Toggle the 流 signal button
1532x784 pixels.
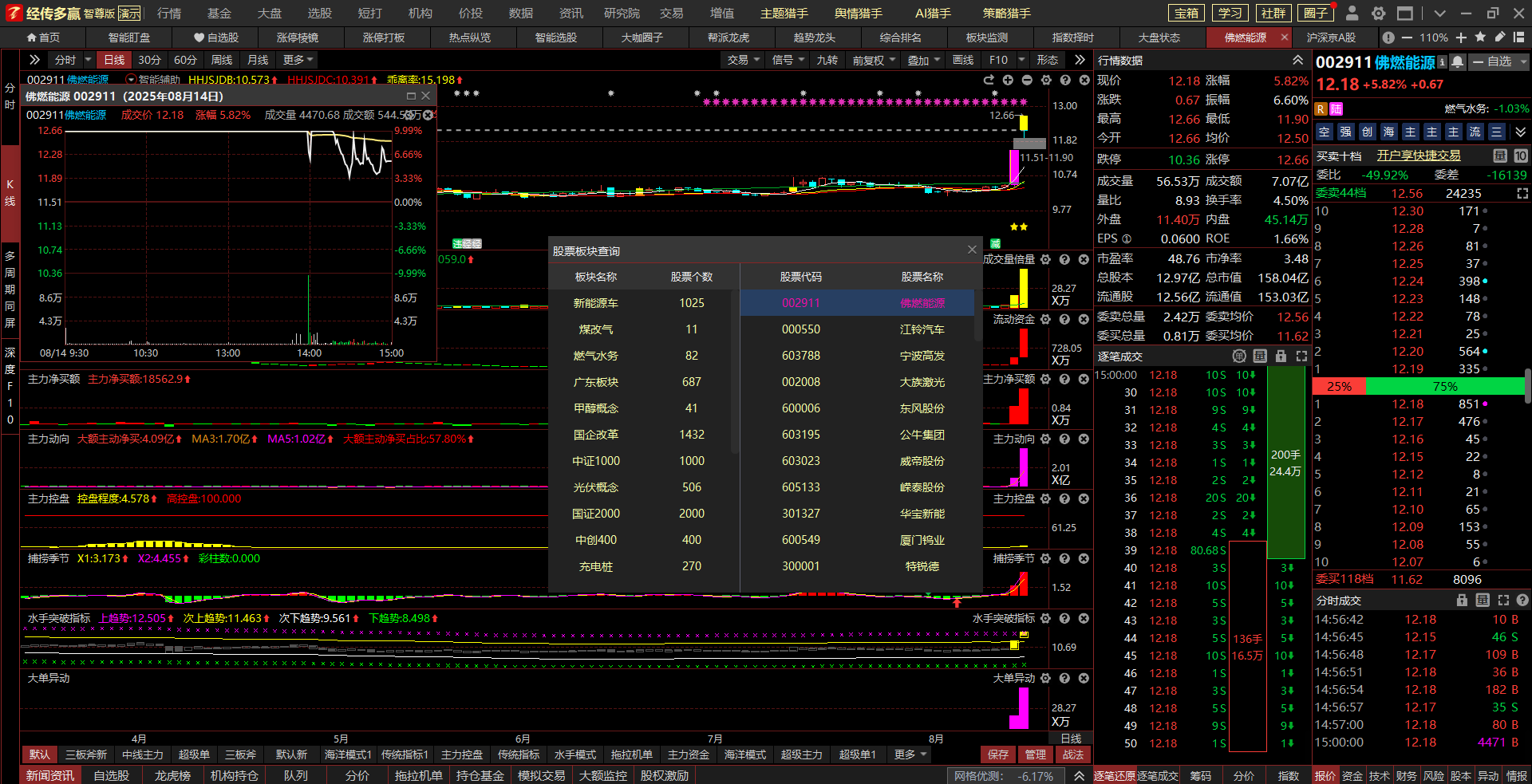1475,132
